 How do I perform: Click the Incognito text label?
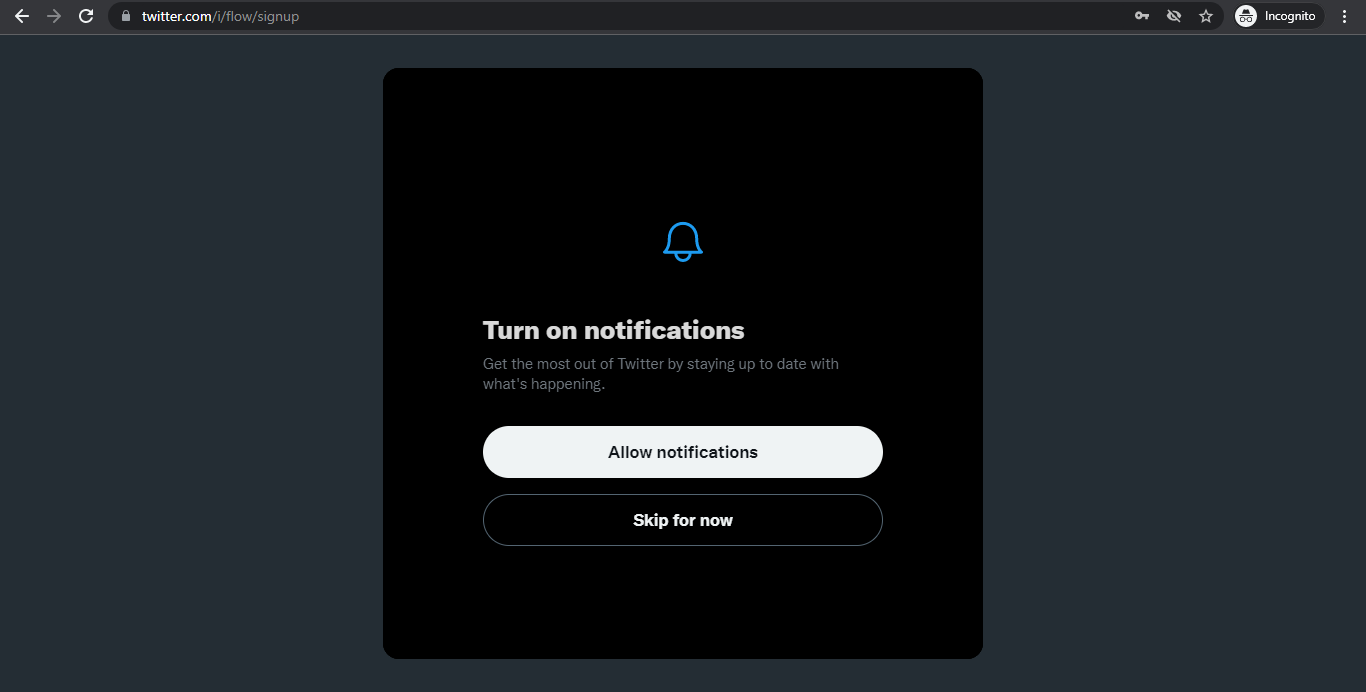[x=1290, y=16]
